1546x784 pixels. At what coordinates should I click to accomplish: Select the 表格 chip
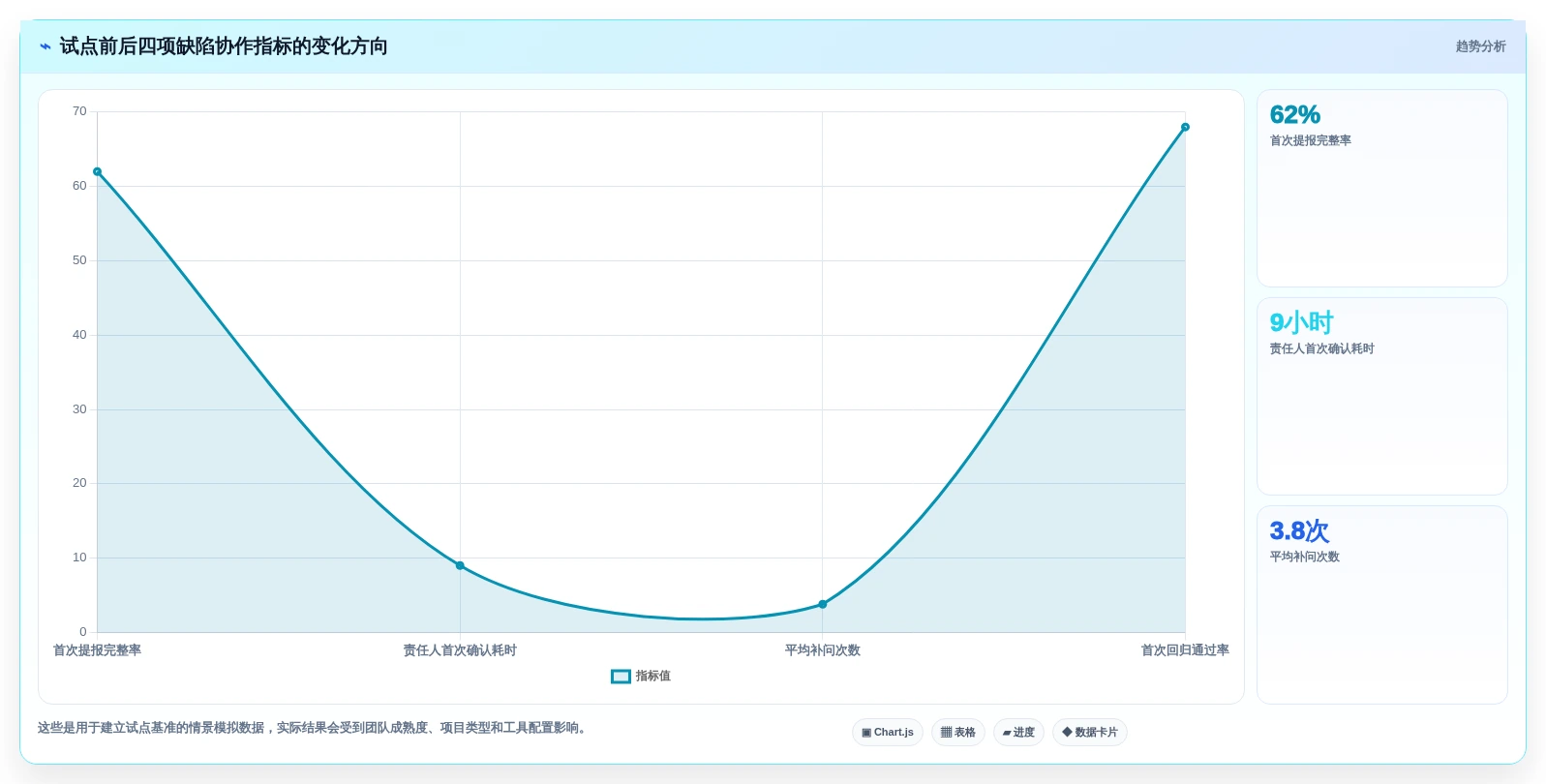[958, 733]
